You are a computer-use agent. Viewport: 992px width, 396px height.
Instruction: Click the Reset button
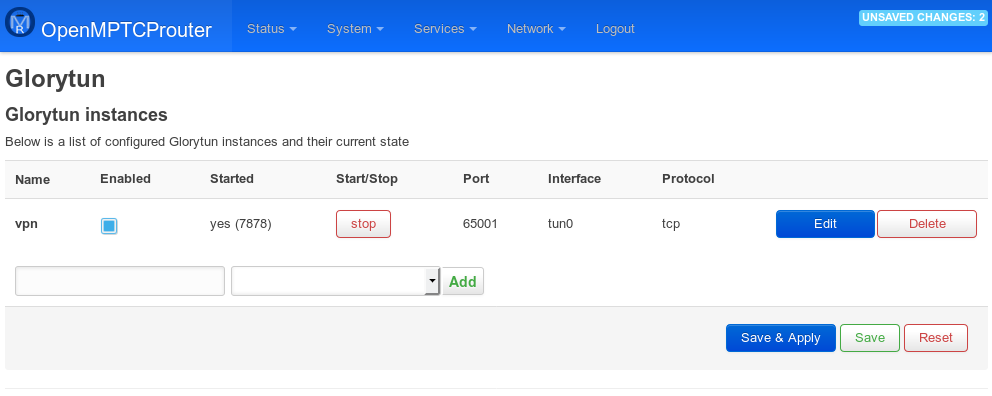point(936,338)
